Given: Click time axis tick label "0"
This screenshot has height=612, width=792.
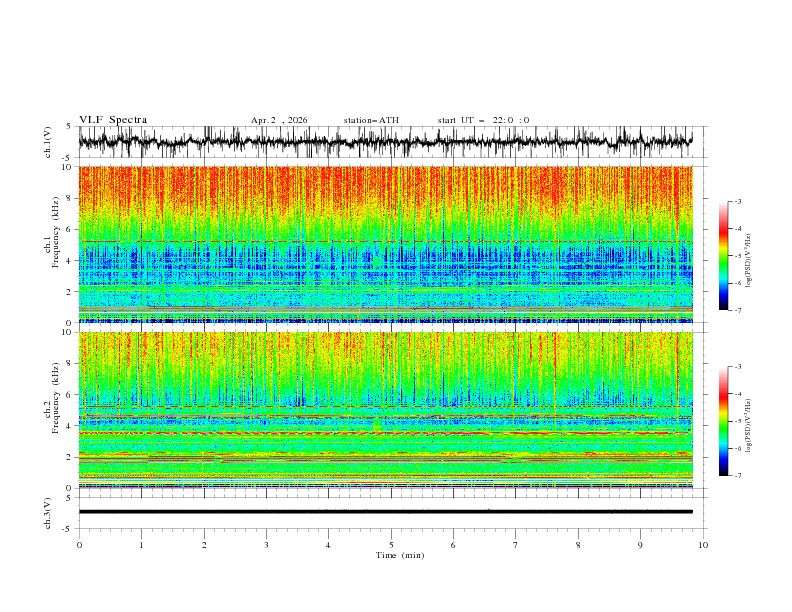Looking at the screenshot, I should (x=79, y=545).
